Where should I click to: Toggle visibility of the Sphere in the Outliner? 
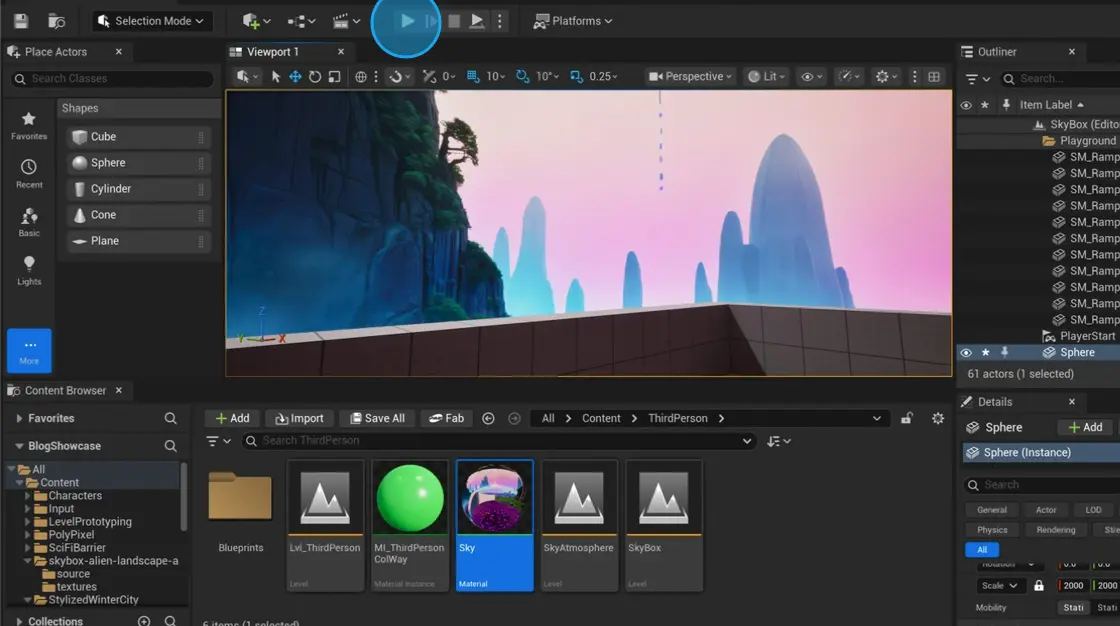965,352
